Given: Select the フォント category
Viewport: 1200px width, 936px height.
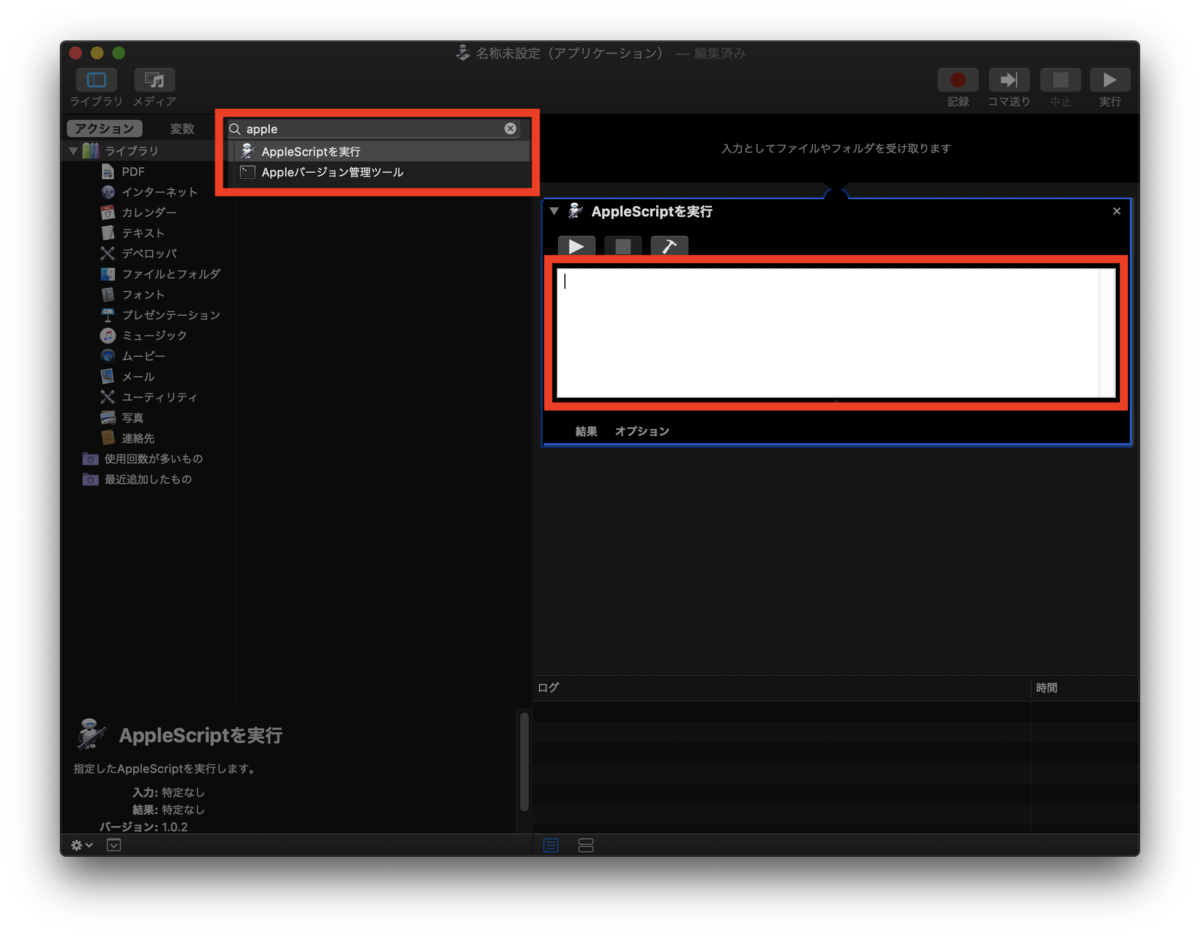Looking at the screenshot, I should pyautogui.click(x=133, y=294).
